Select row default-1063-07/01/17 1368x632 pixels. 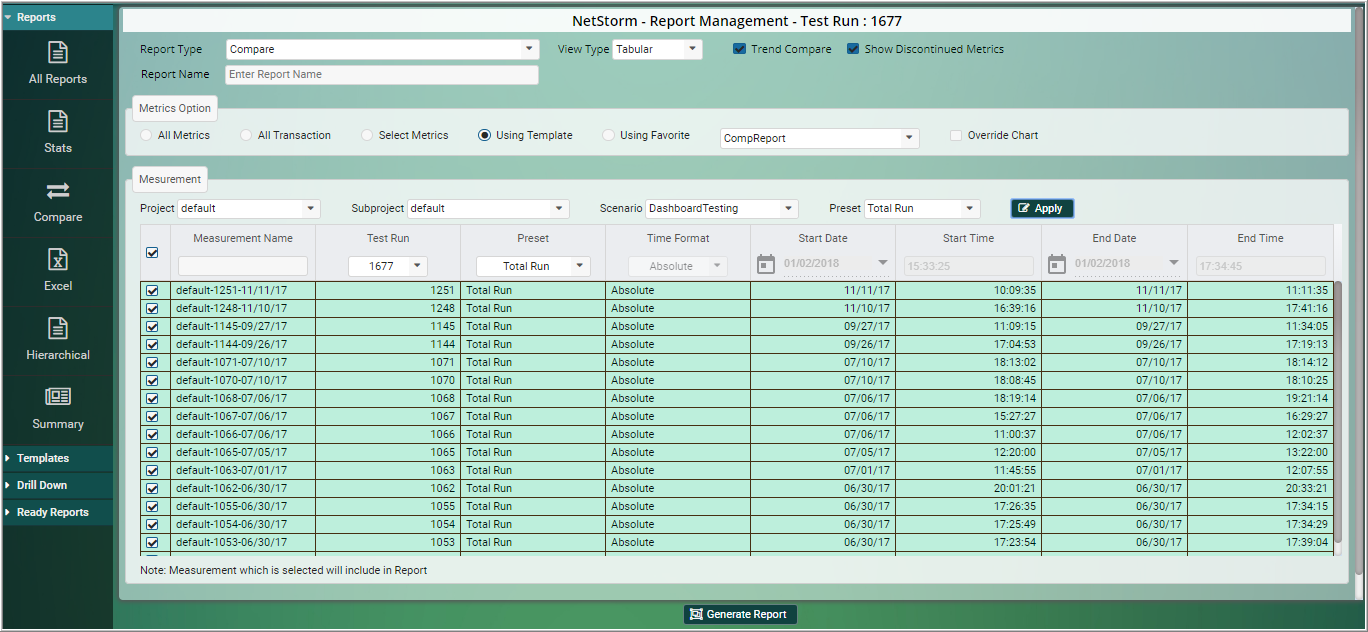[x=737, y=470]
